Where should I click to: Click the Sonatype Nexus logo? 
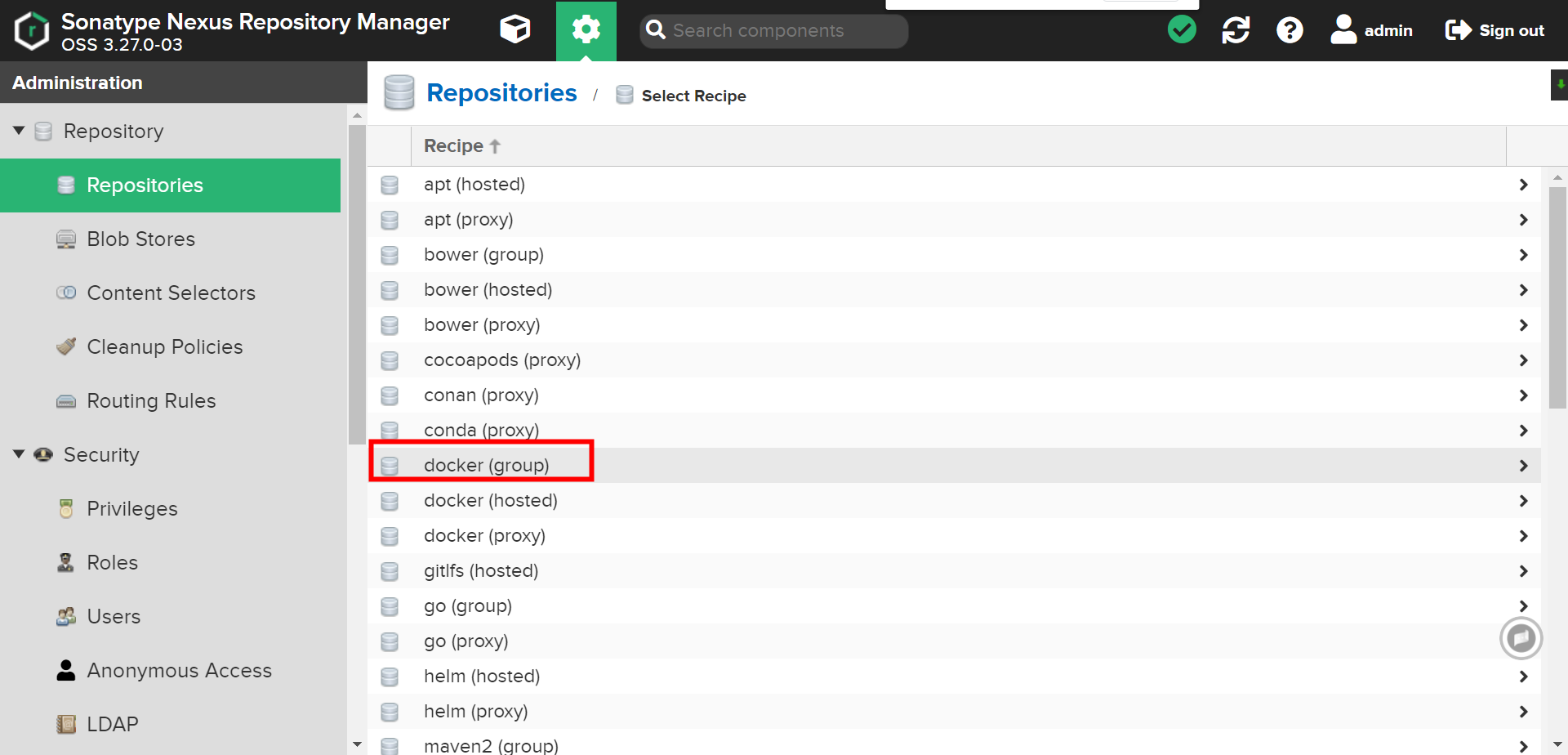30,30
